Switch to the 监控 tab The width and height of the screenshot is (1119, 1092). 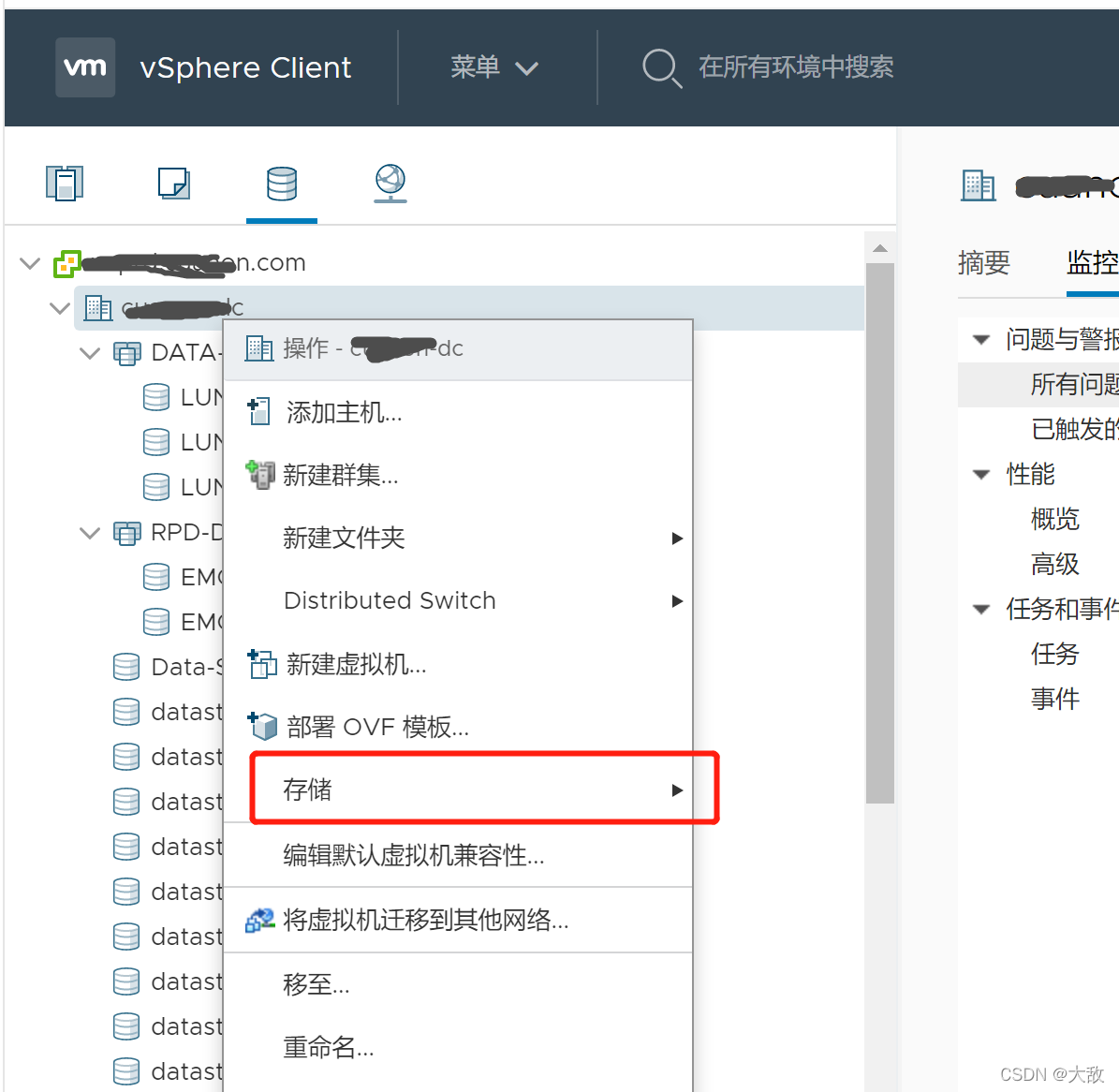[x=1093, y=263]
